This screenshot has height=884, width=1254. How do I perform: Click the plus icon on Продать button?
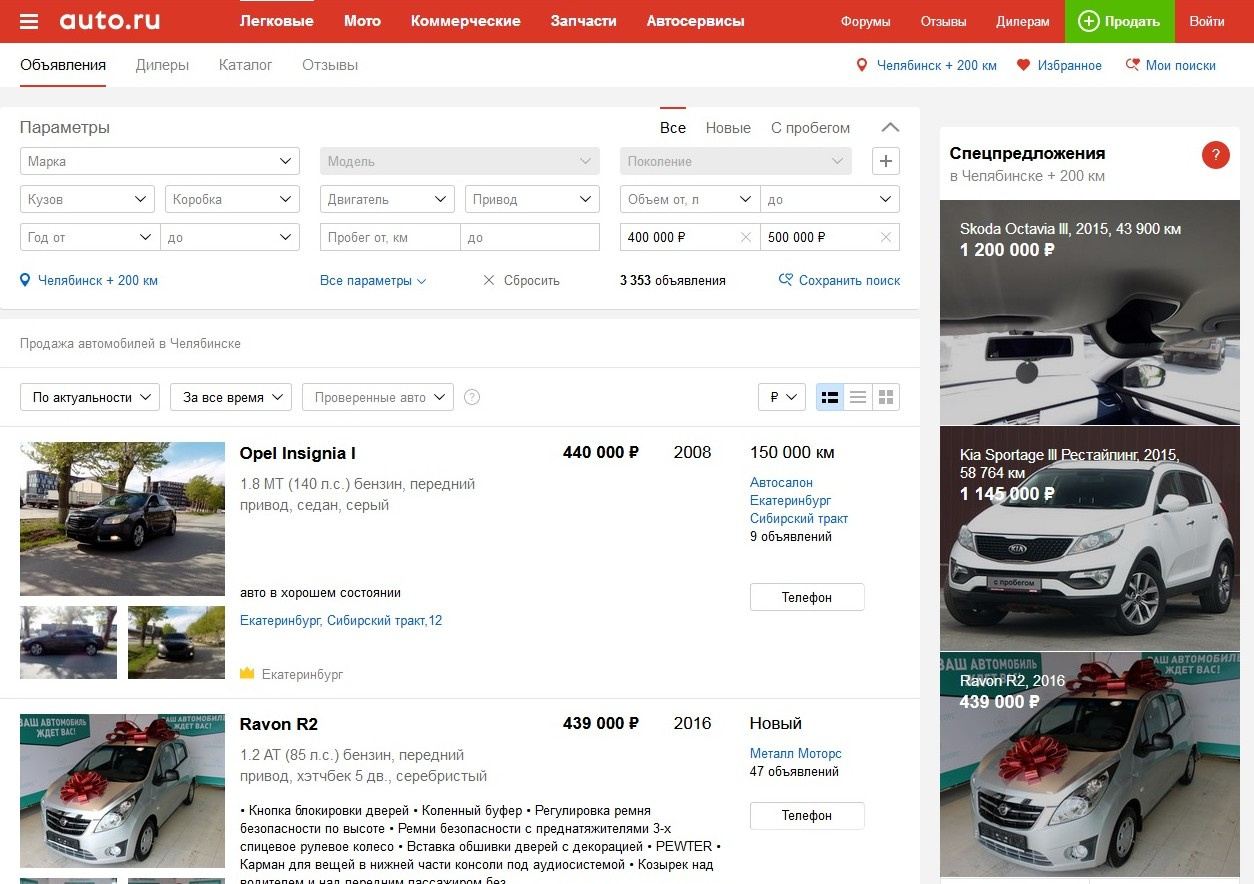tap(1089, 21)
